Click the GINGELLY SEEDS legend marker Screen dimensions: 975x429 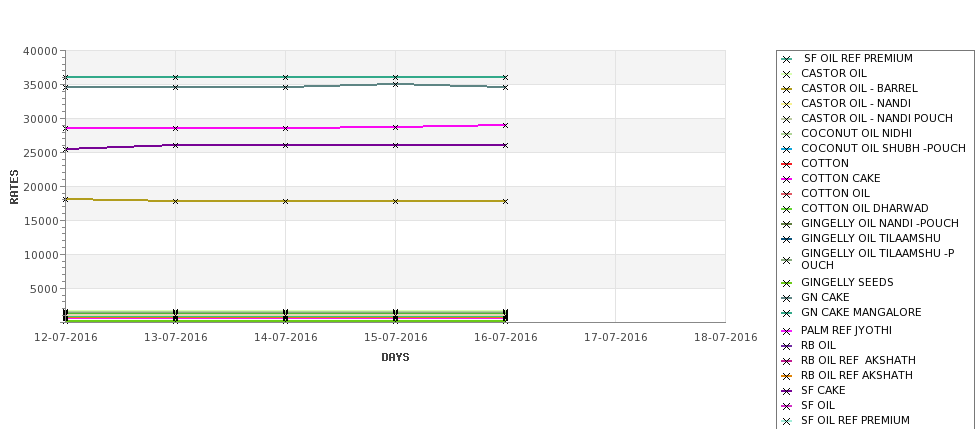[x=787, y=284]
